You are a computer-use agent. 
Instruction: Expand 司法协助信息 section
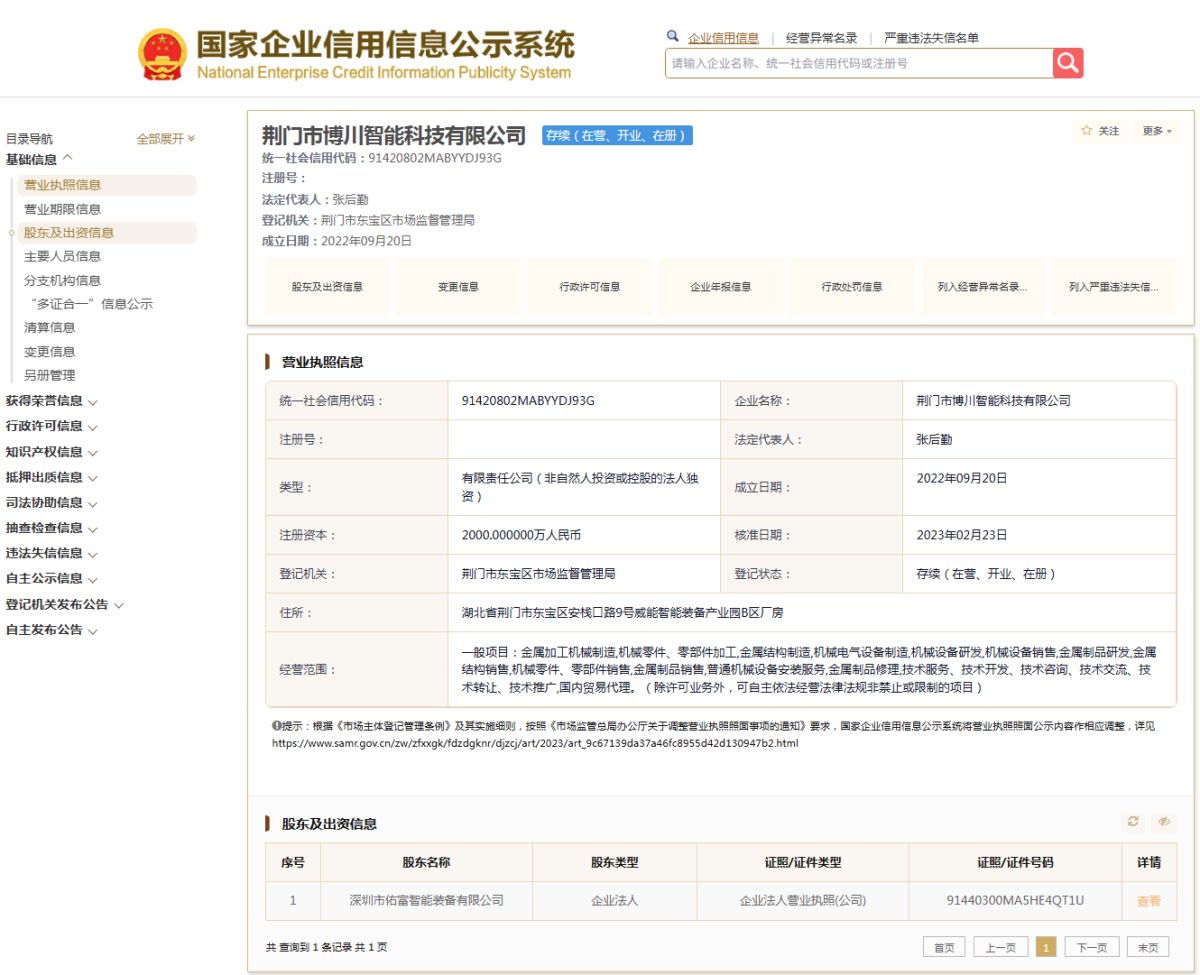52,503
